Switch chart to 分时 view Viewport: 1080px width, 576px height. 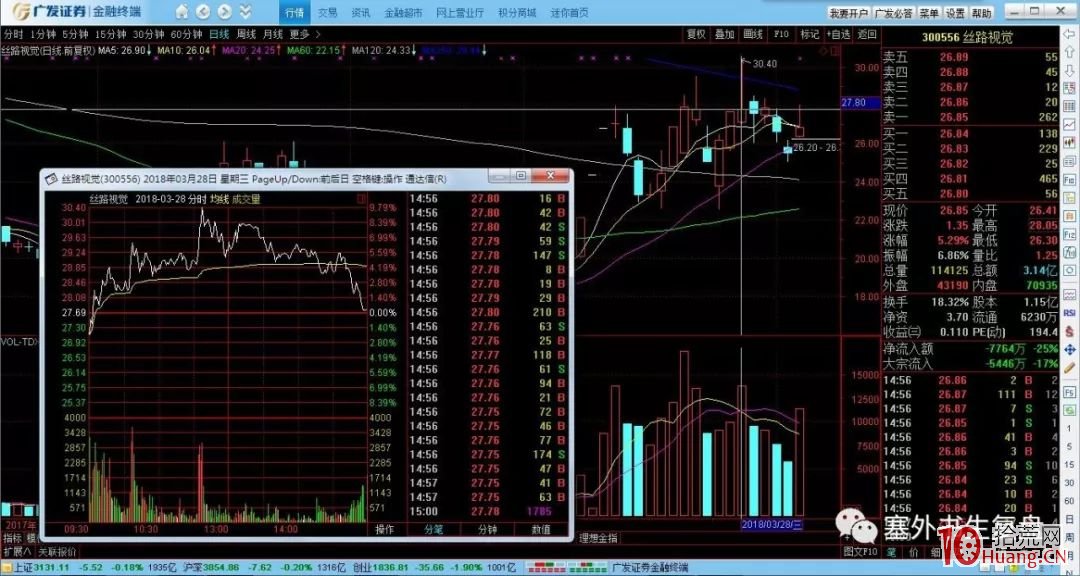12,34
